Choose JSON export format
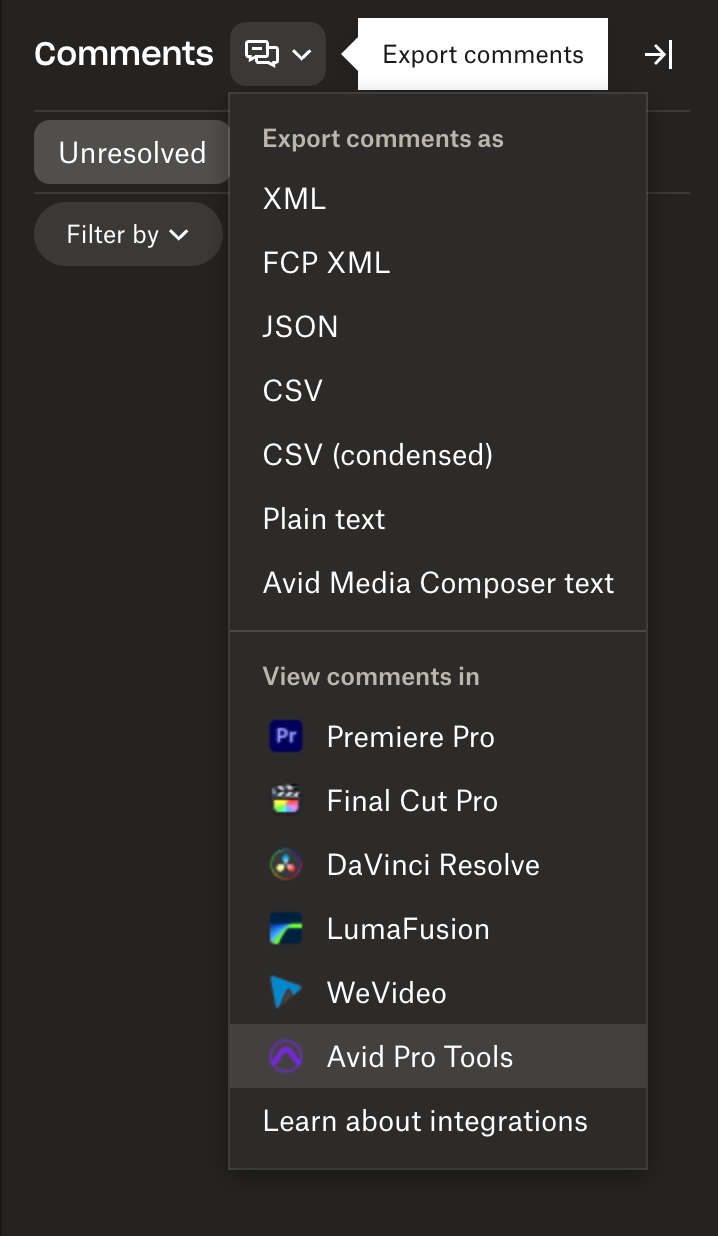The width and height of the screenshot is (718, 1236). point(300,327)
